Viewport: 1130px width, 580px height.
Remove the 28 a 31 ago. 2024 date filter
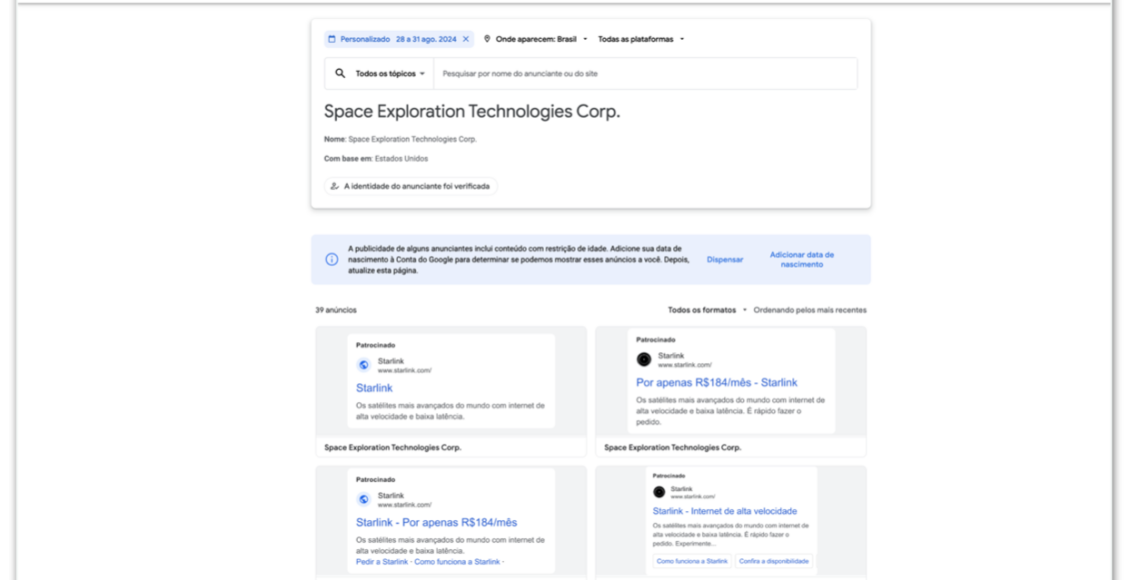point(466,39)
